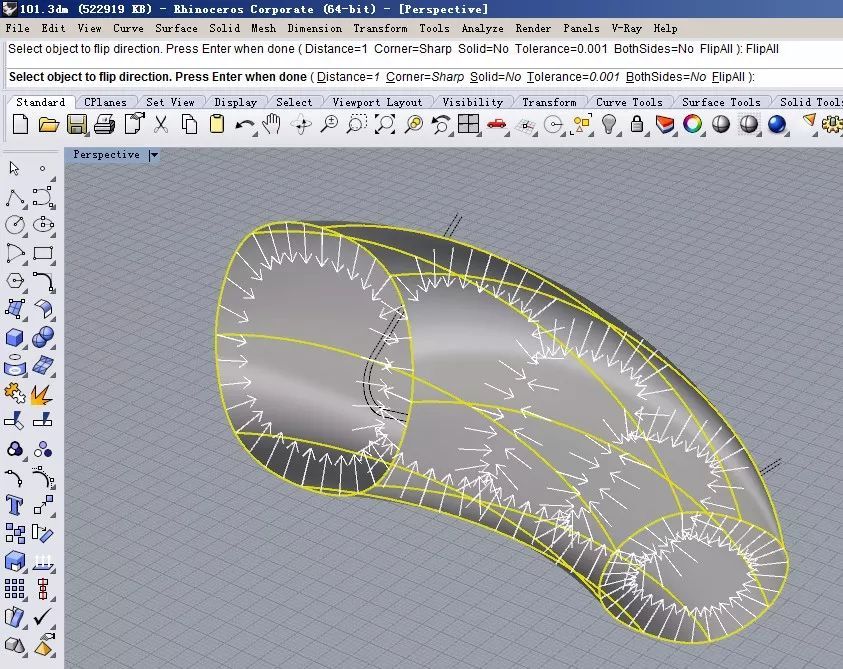Viewport: 843px width, 669px height.
Task: Click Distance=1 in the bold command prompt
Action: coord(350,77)
